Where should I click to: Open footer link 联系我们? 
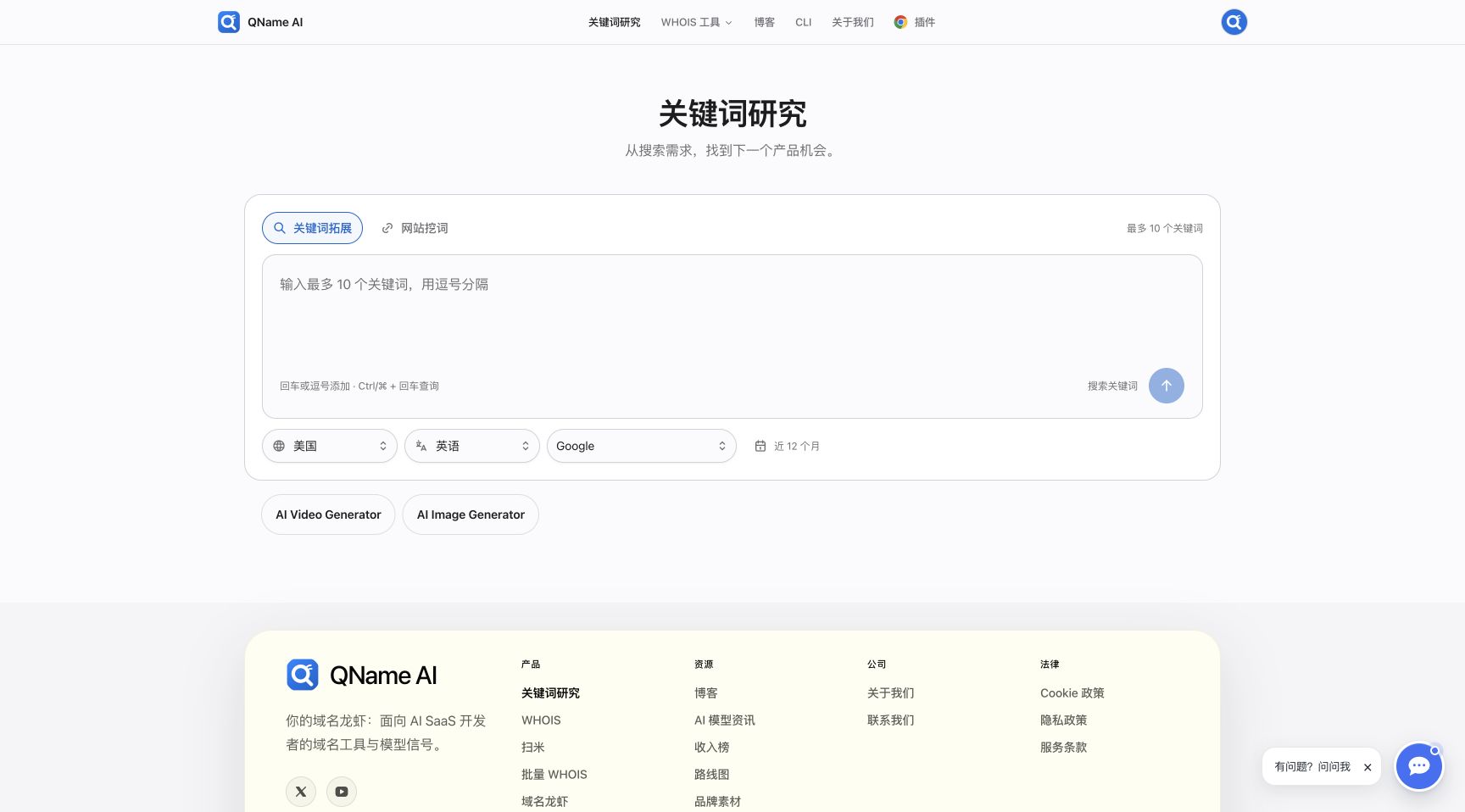click(891, 720)
